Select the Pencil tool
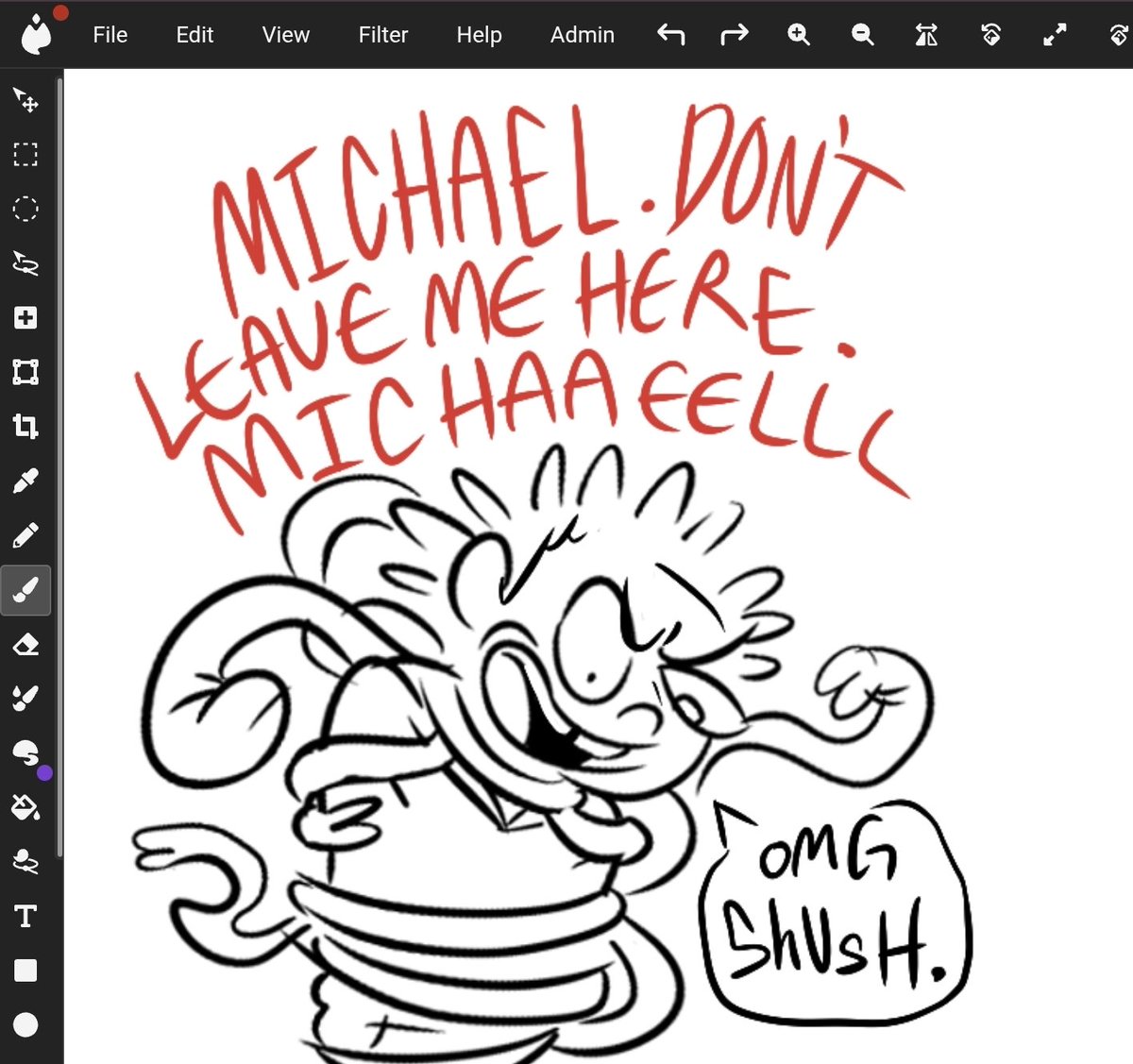 pyautogui.click(x=25, y=535)
